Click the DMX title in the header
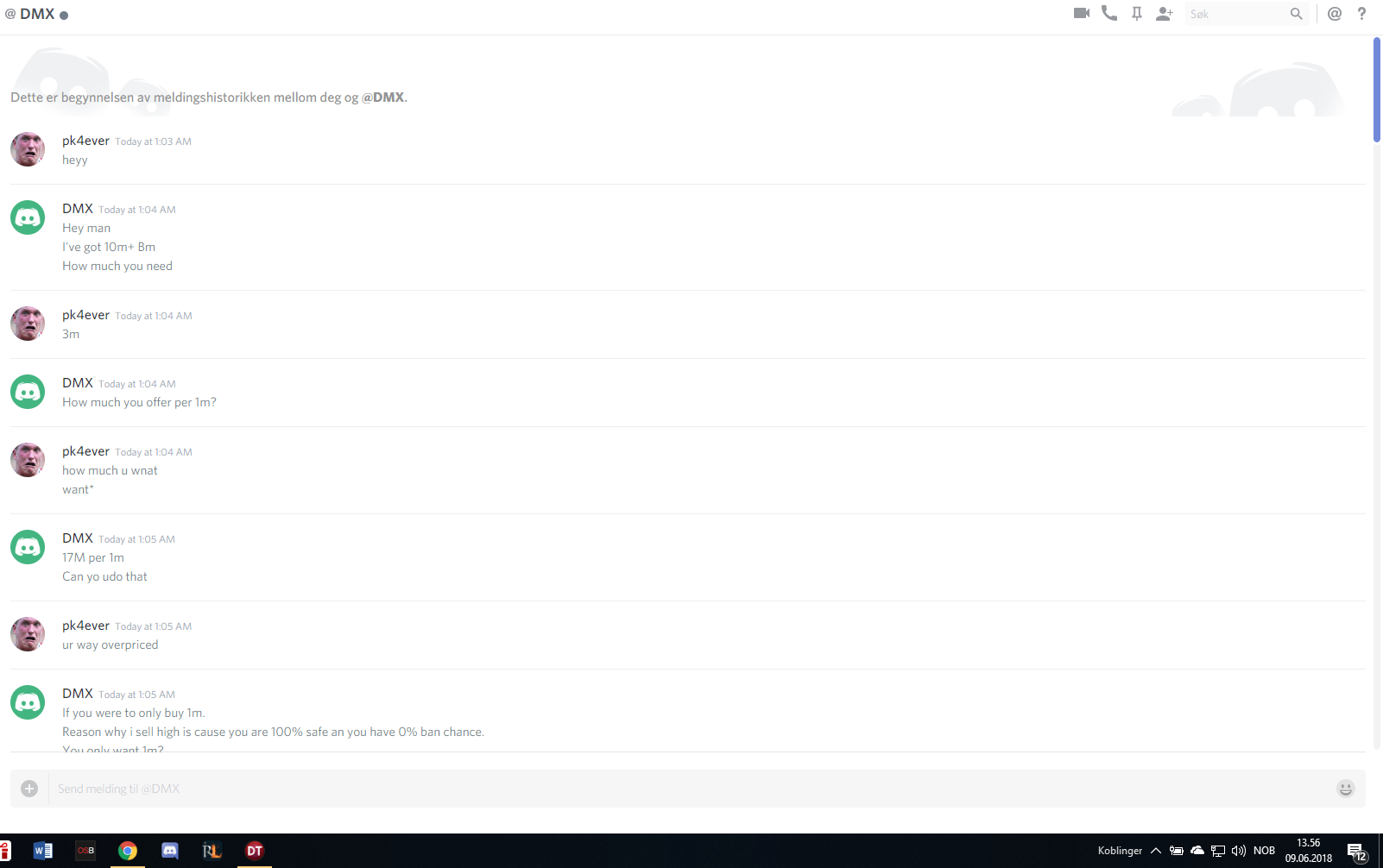 tap(37, 14)
